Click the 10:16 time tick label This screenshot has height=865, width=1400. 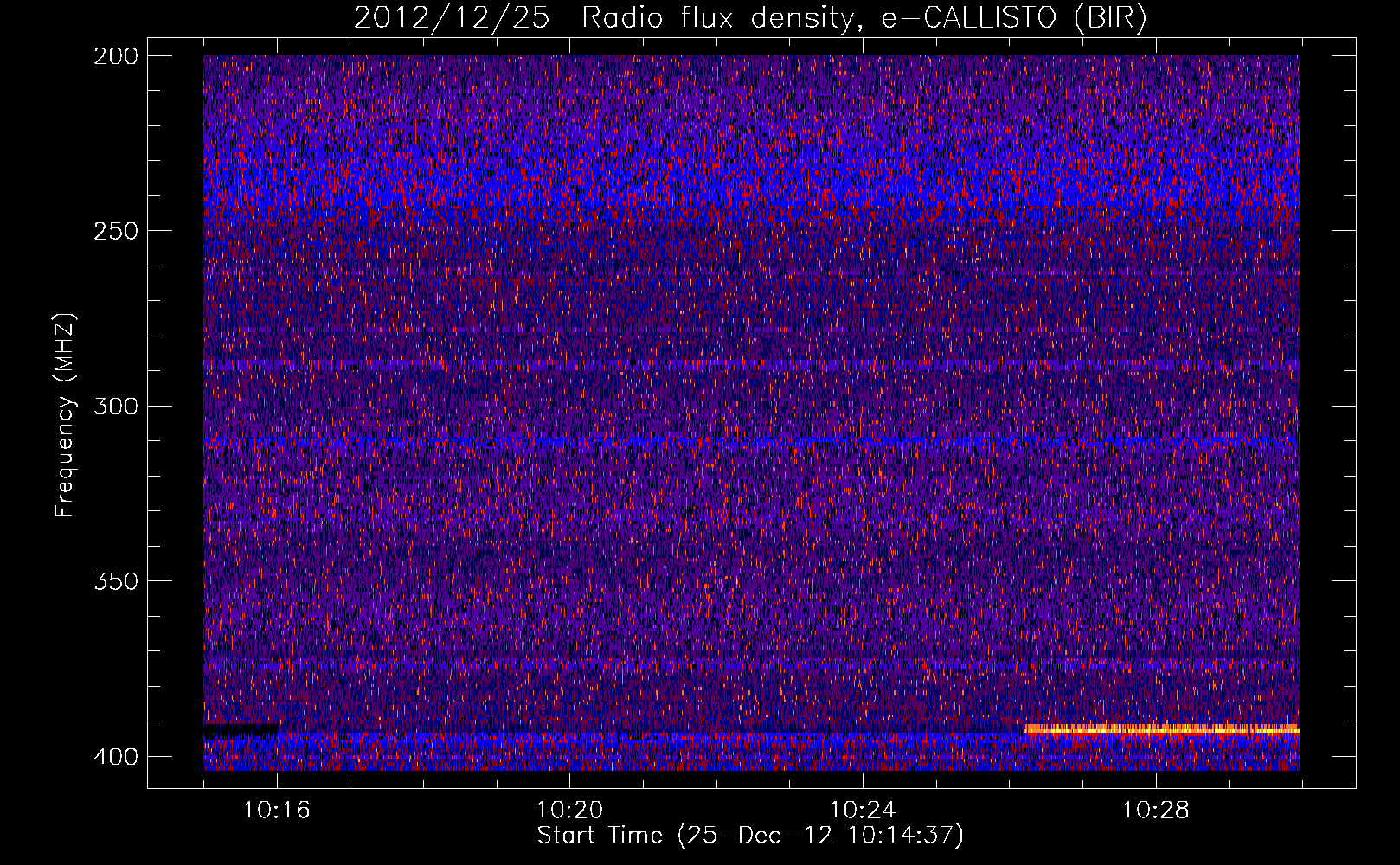[x=276, y=811]
